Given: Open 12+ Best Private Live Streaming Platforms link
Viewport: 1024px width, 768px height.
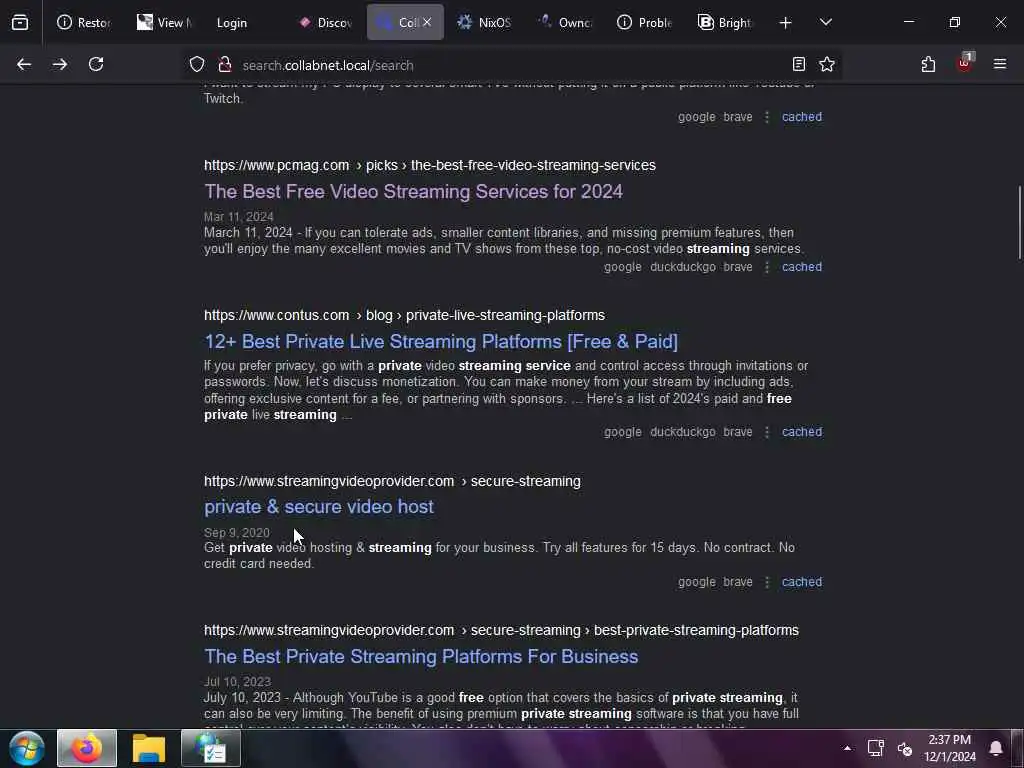Looking at the screenshot, I should (441, 342).
